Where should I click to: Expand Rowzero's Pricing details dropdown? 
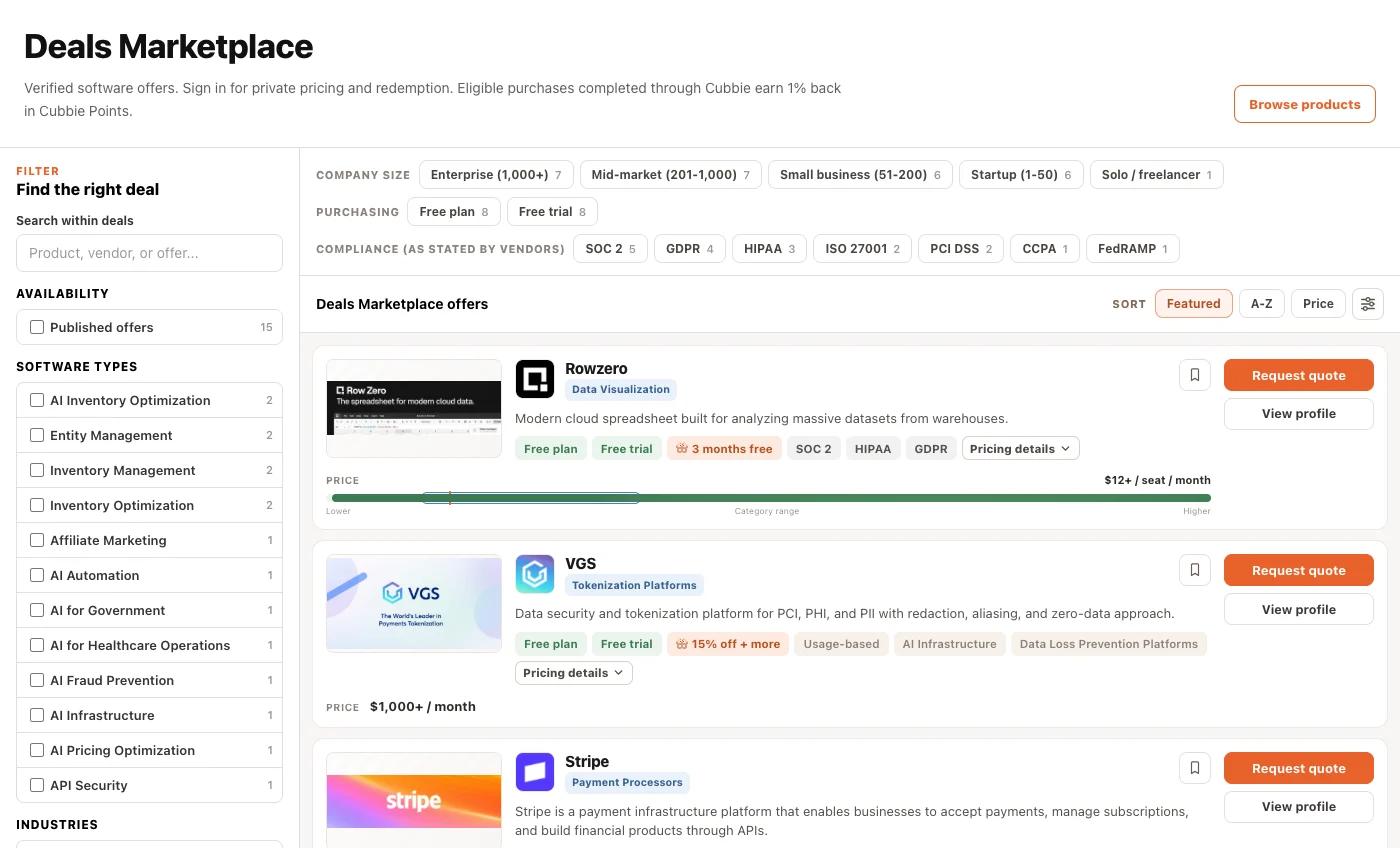(1020, 449)
